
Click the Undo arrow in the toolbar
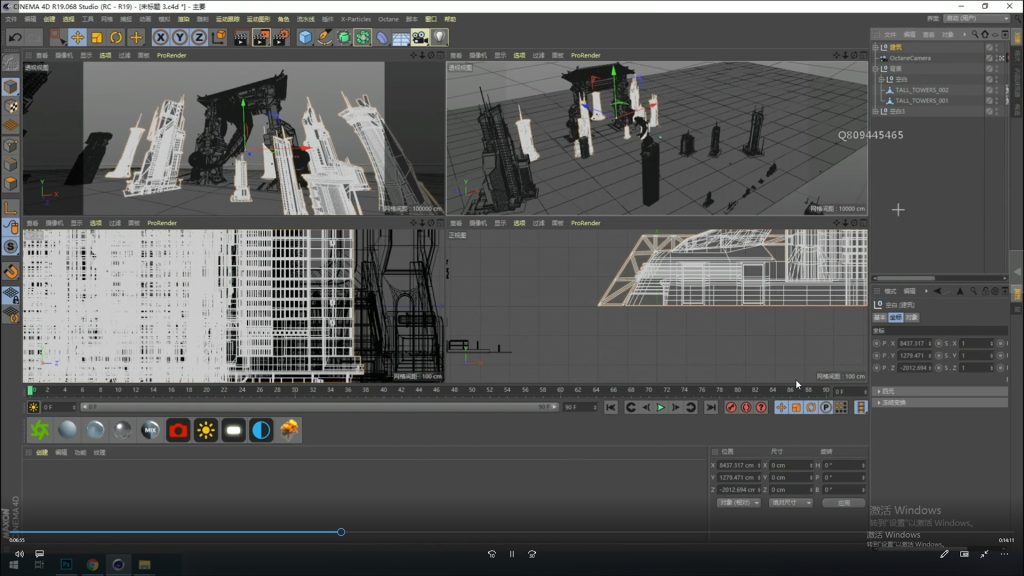(14, 38)
